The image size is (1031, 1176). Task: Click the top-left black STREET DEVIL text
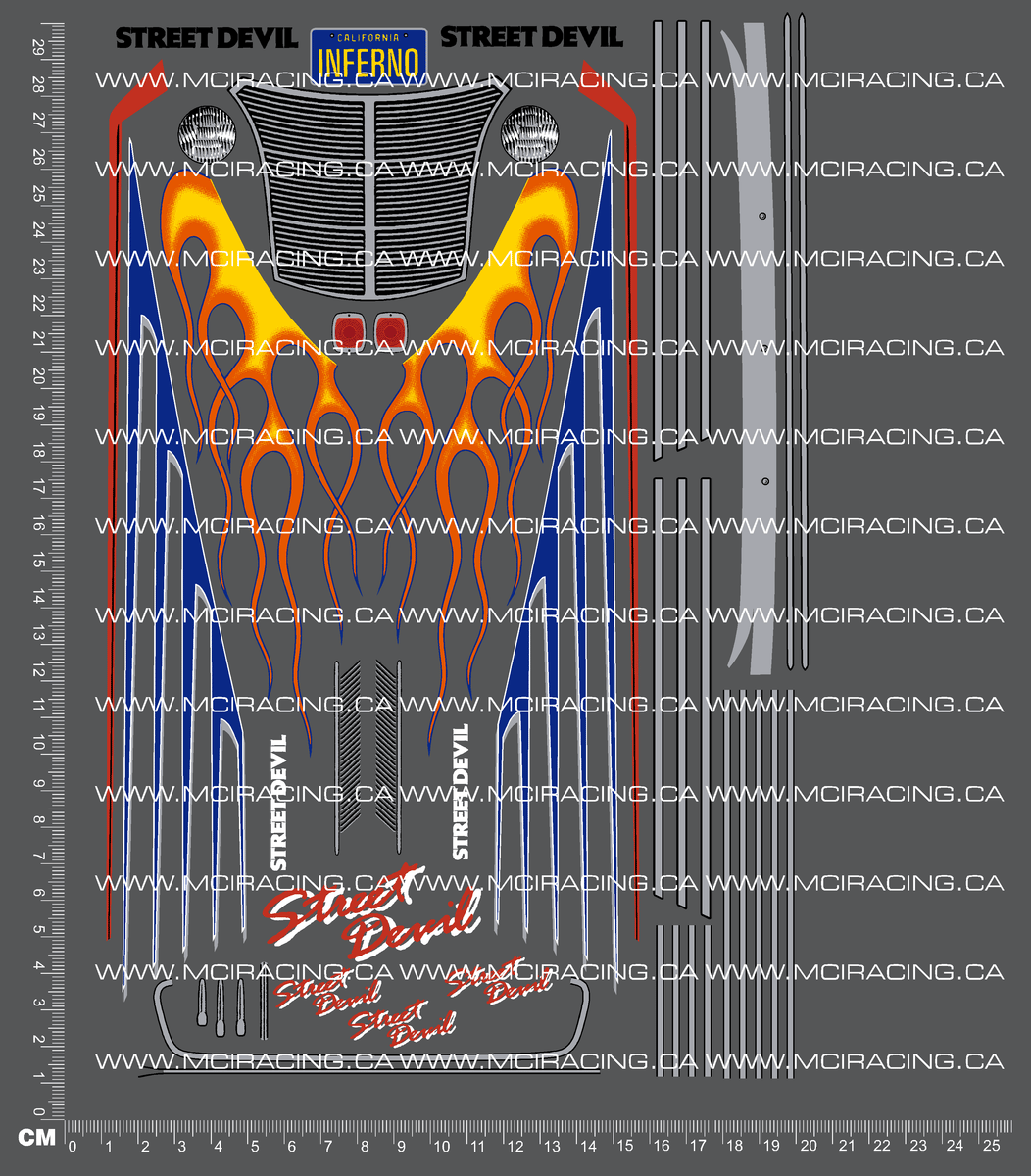click(x=206, y=38)
